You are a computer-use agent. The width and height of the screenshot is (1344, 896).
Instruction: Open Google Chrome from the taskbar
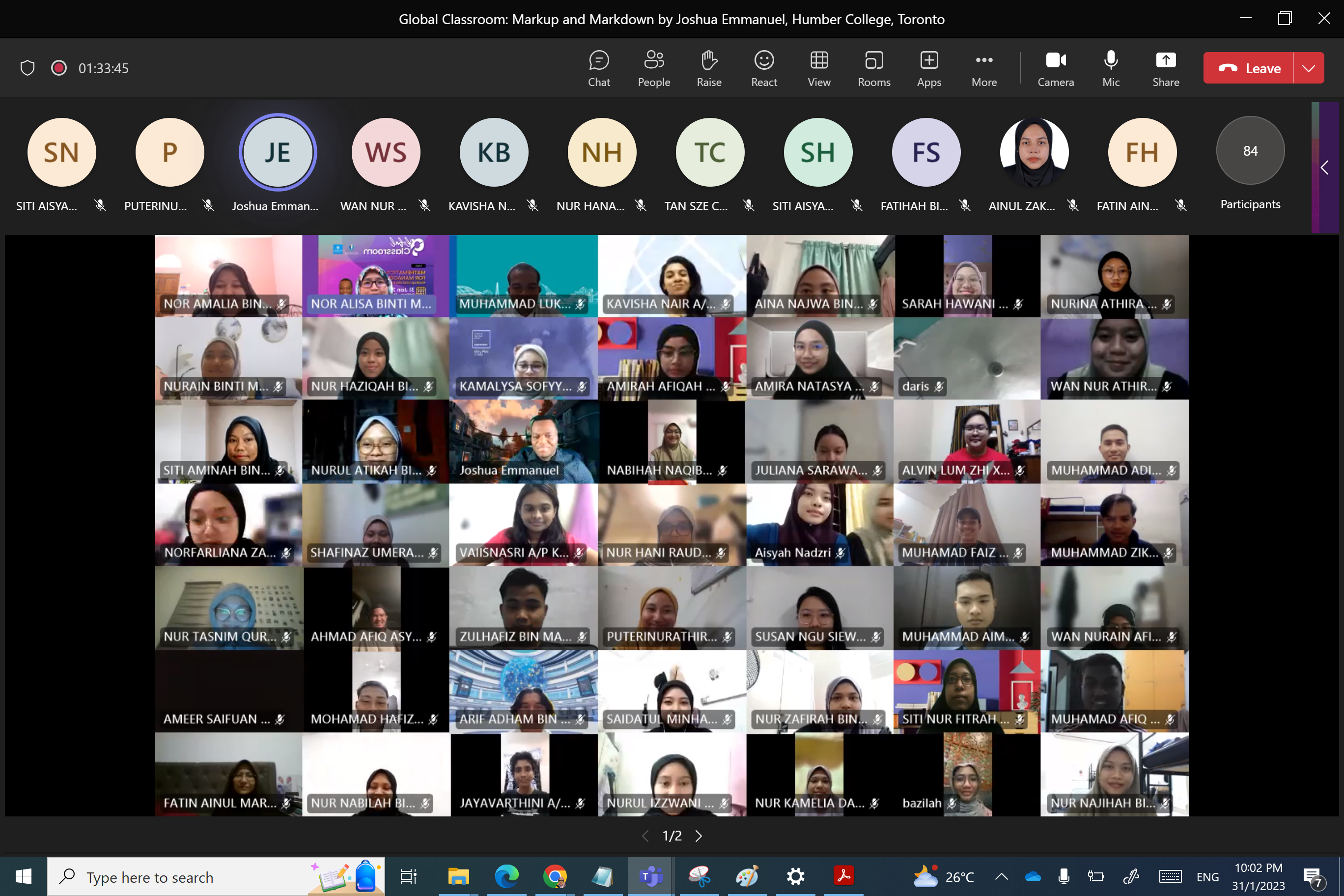(x=555, y=876)
